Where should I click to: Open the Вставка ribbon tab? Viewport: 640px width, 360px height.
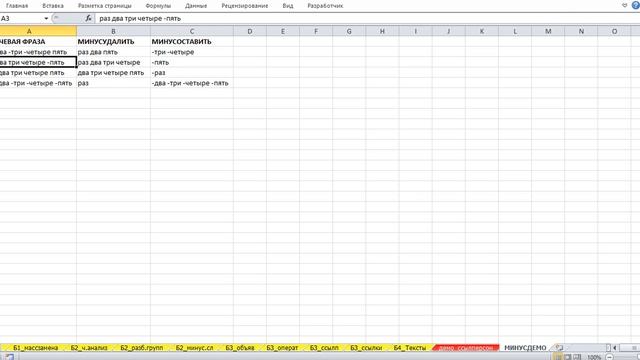(x=53, y=6)
